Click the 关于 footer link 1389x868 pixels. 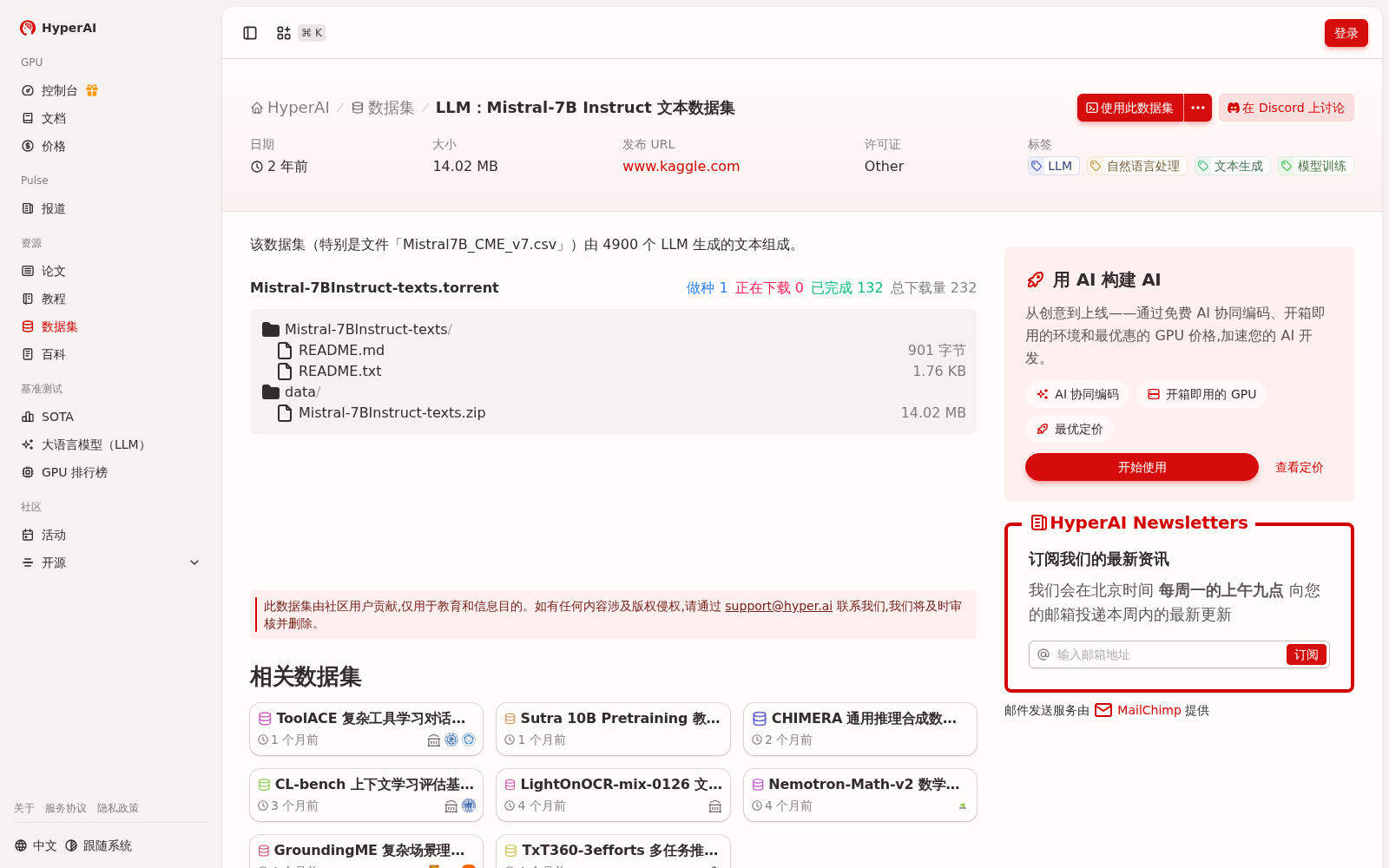[24, 808]
